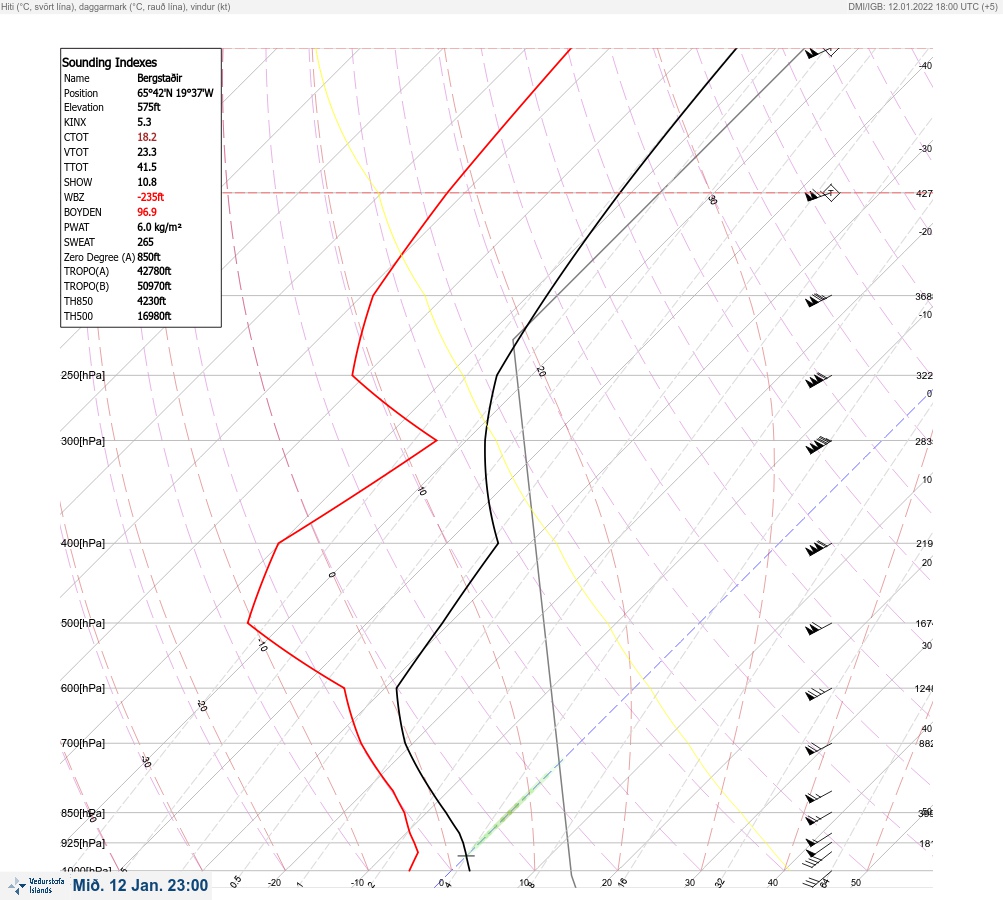Screen dimensions: 1003x900
Task: Click the date label Mið. 12 Jan. 23:00
Action: click(140, 885)
